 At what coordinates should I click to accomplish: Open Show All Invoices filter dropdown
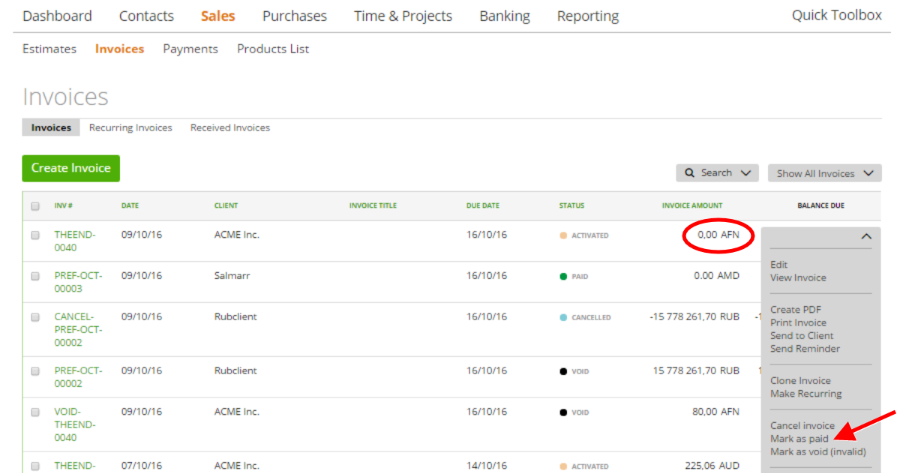pos(824,173)
